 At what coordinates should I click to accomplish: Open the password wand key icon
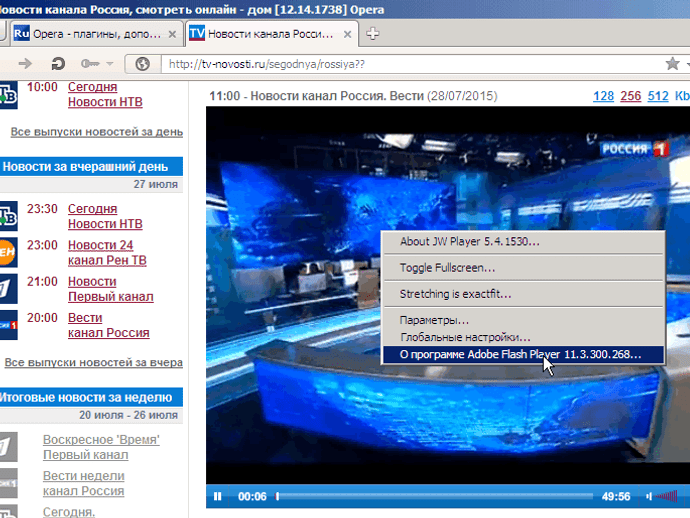(x=90, y=64)
